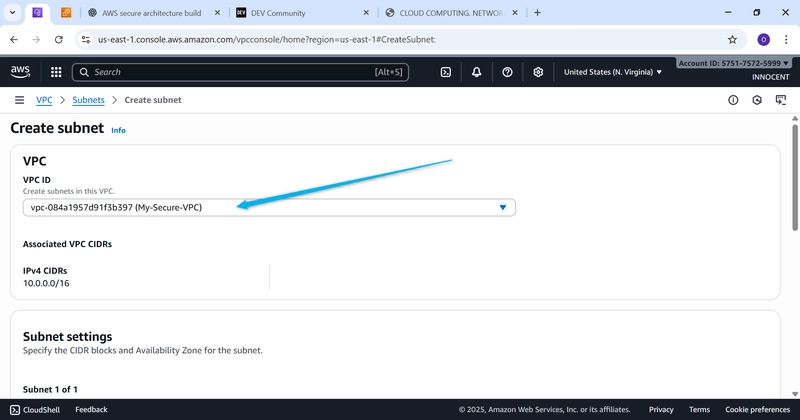
Task: Open the help question mark menu
Action: [507, 72]
